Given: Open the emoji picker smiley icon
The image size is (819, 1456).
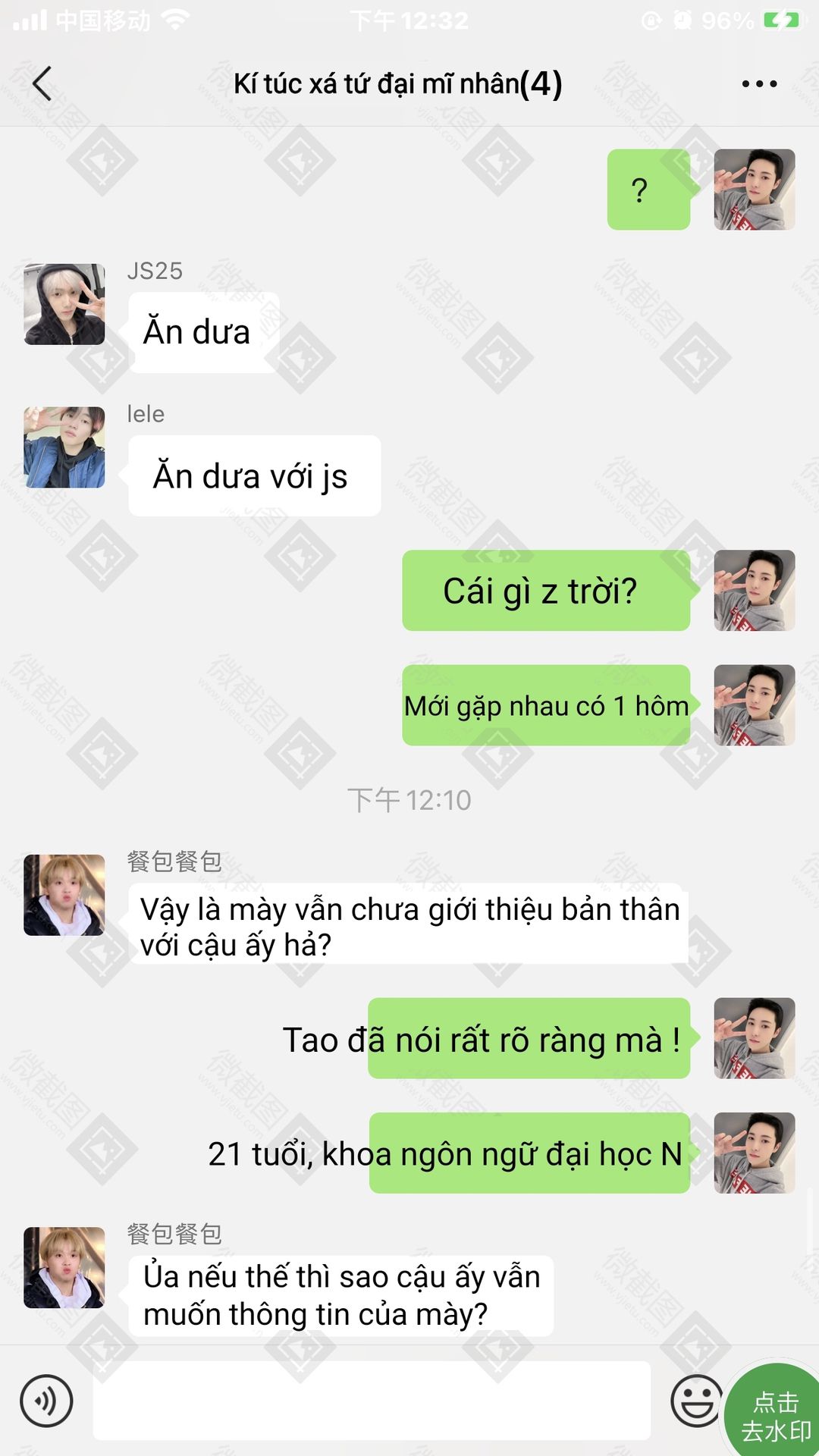Looking at the screenshot, I should [696, 1401].
